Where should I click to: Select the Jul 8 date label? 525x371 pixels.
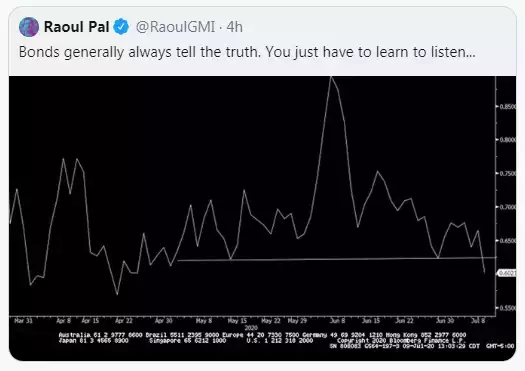tap(478, 320)
